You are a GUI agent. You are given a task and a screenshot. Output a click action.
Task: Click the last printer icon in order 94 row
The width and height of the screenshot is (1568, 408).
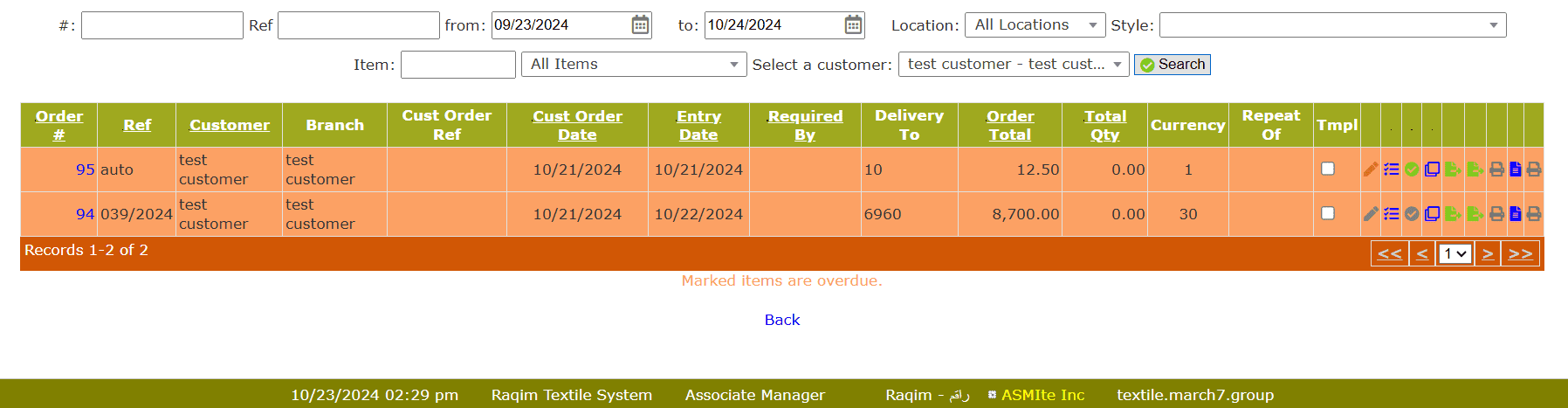1534,214
